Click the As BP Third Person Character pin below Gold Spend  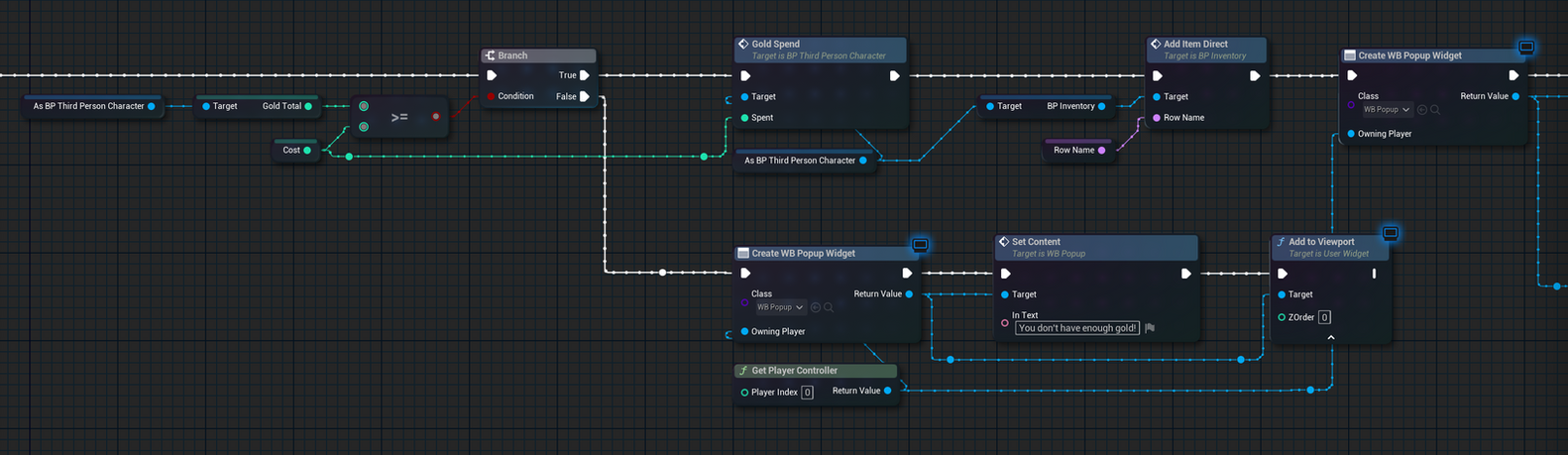point(863,161)
